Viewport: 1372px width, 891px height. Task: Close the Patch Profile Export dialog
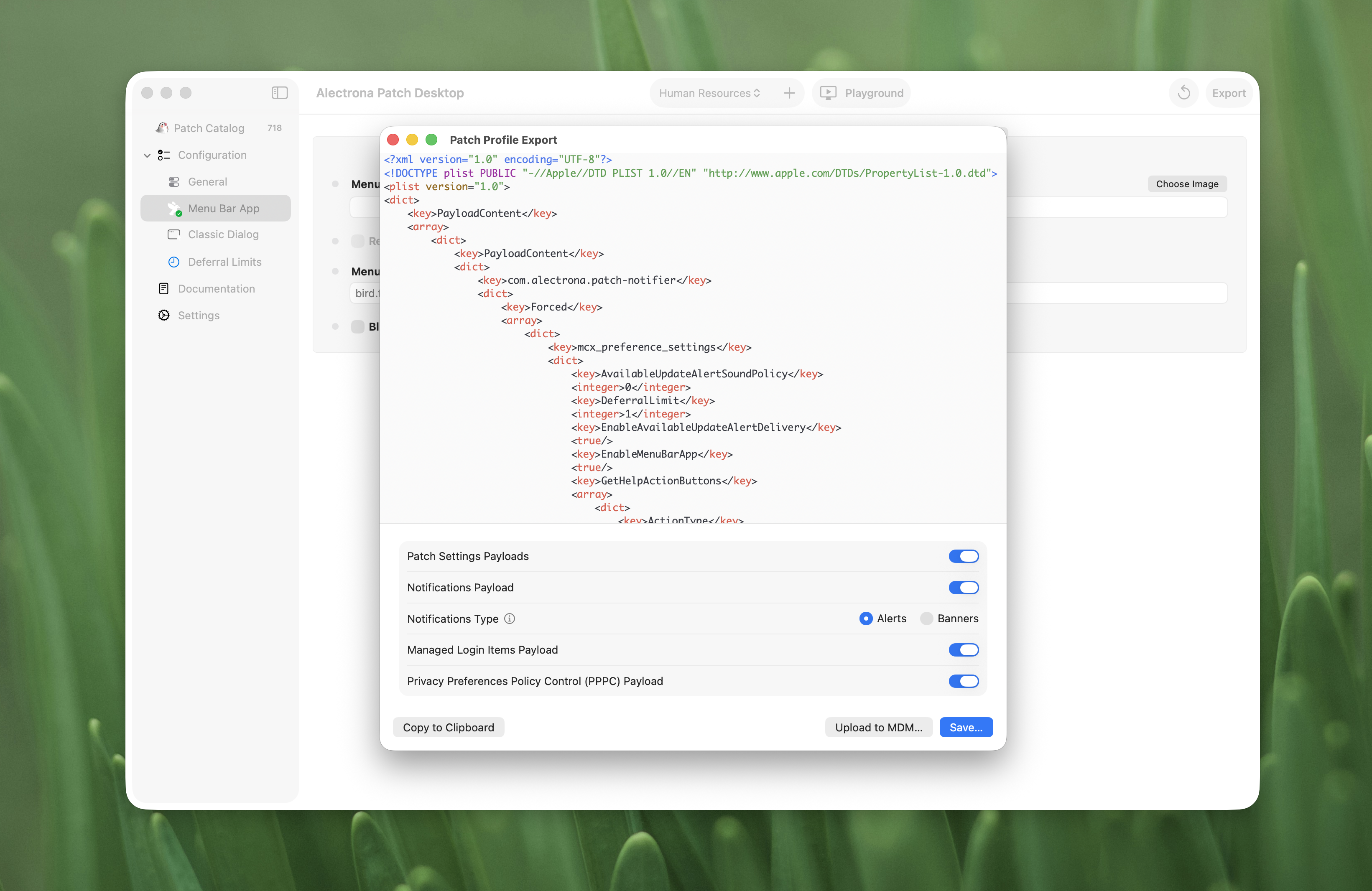[393, 140]
